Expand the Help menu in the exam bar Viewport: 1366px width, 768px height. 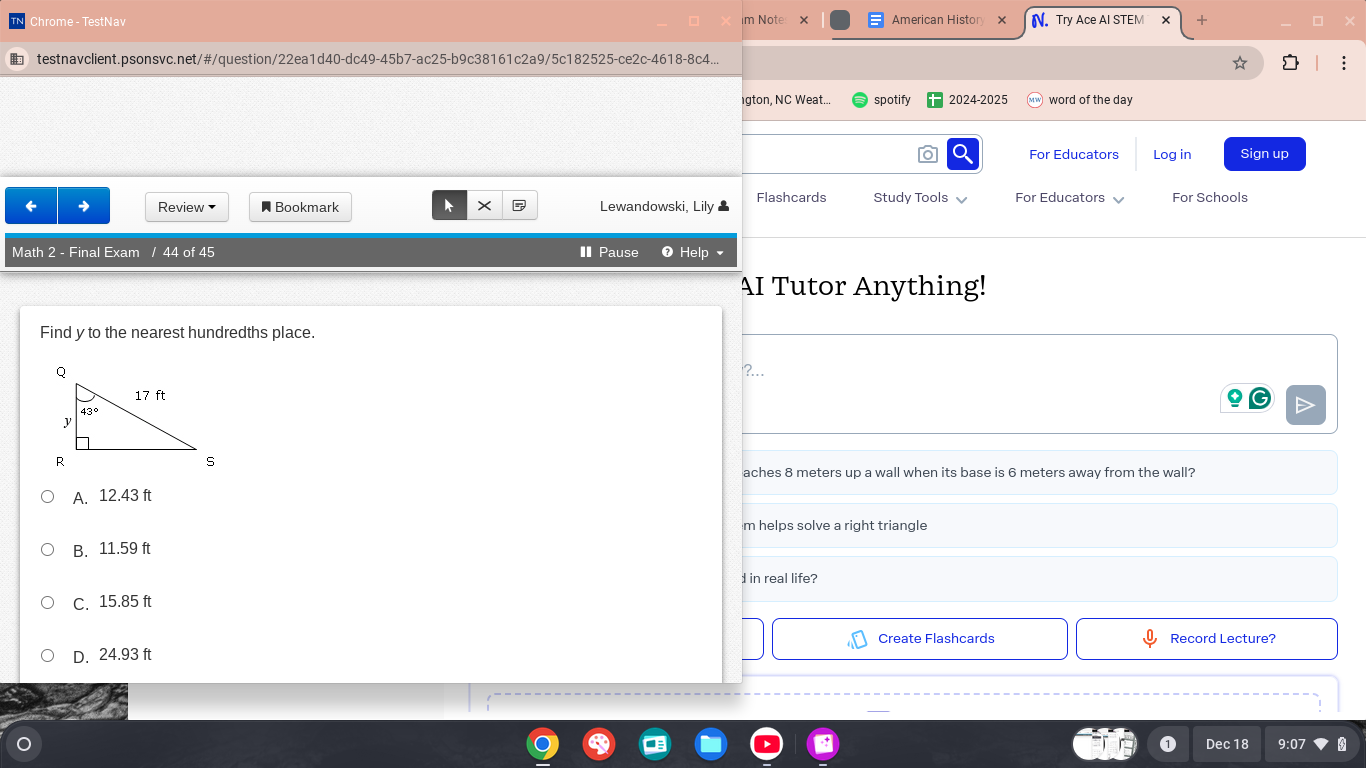point(692,252)
